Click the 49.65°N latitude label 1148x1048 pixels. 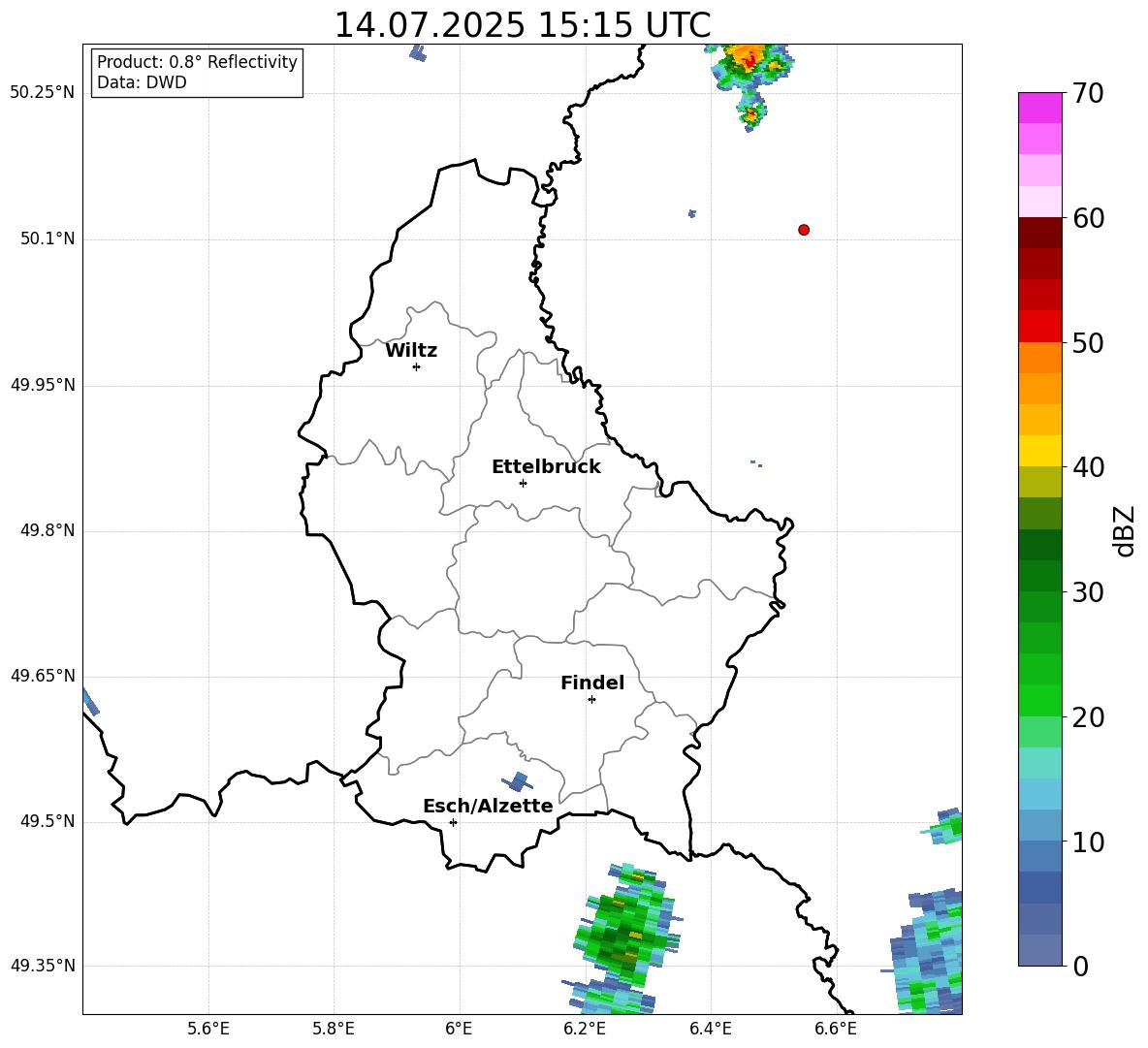point(43,676)
